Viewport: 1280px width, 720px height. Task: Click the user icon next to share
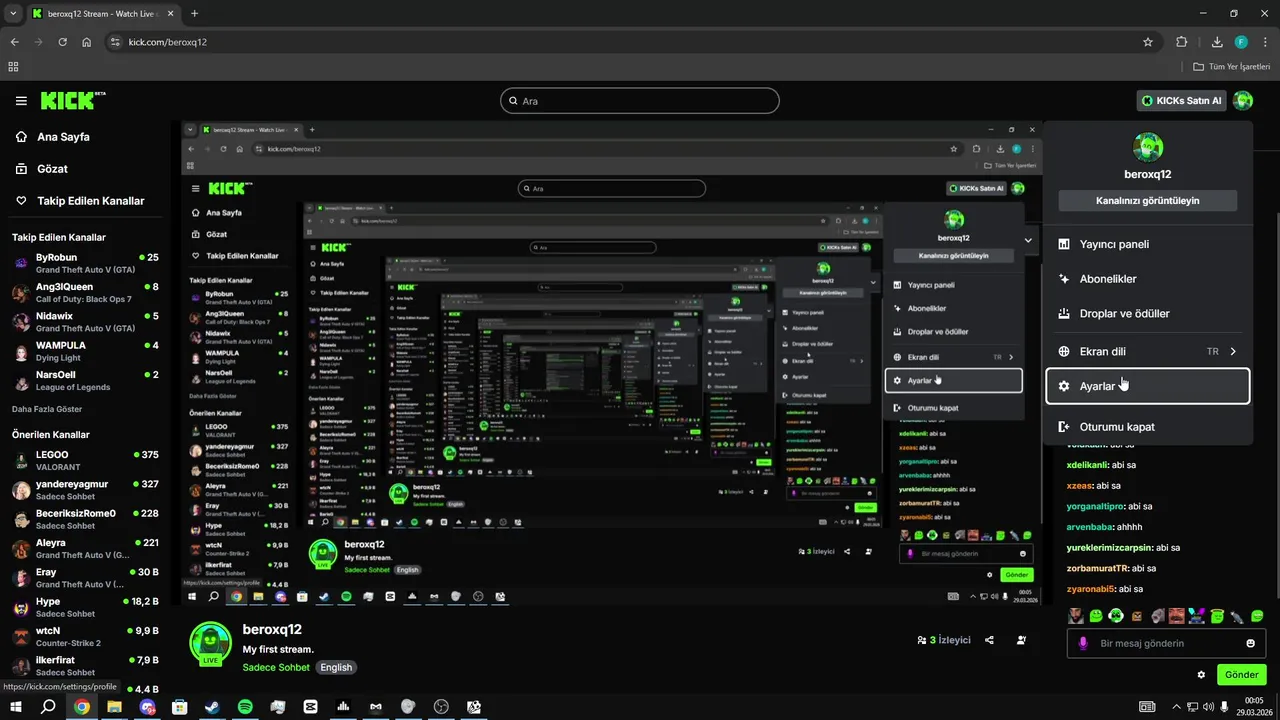point(1021,640)
